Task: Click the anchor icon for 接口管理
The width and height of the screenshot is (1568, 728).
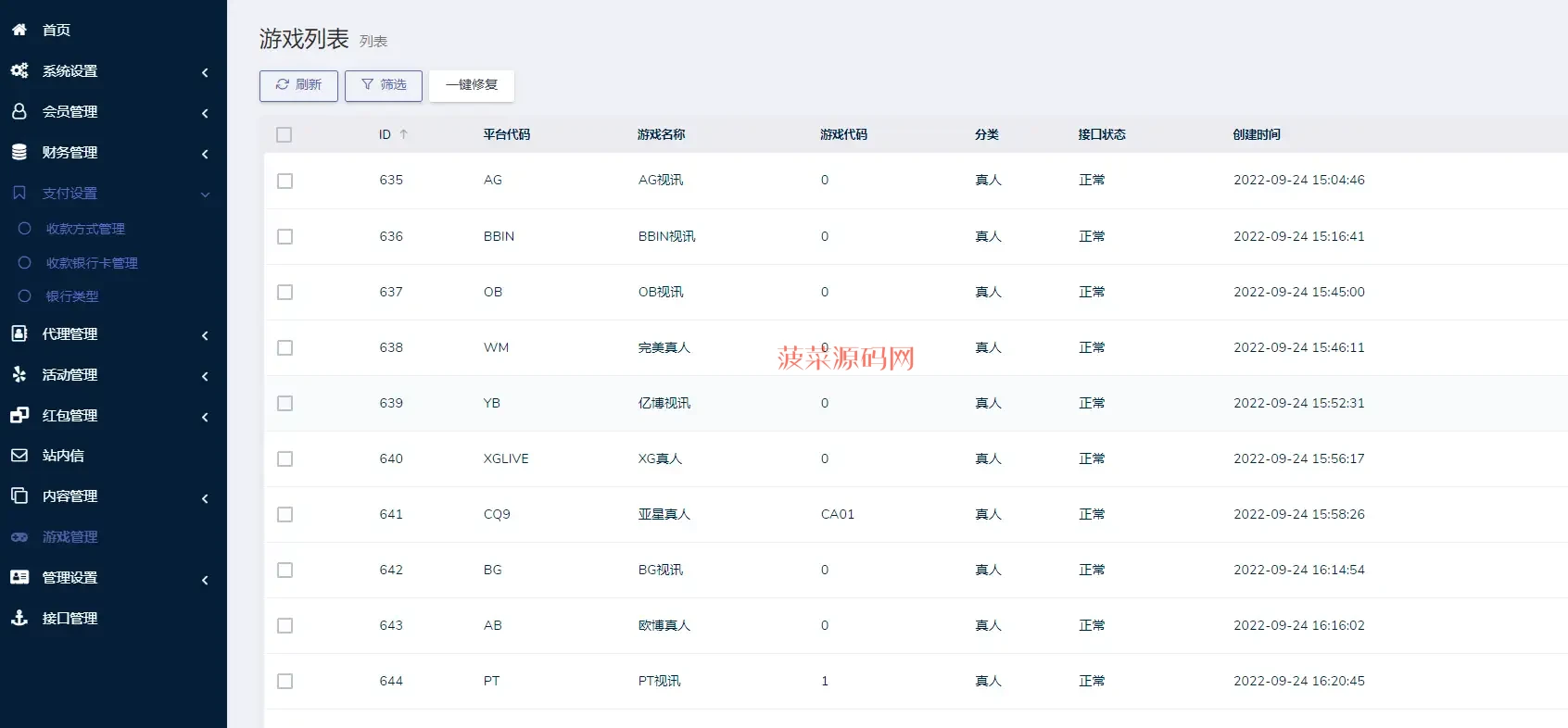Action: click(x=19, y=618)
